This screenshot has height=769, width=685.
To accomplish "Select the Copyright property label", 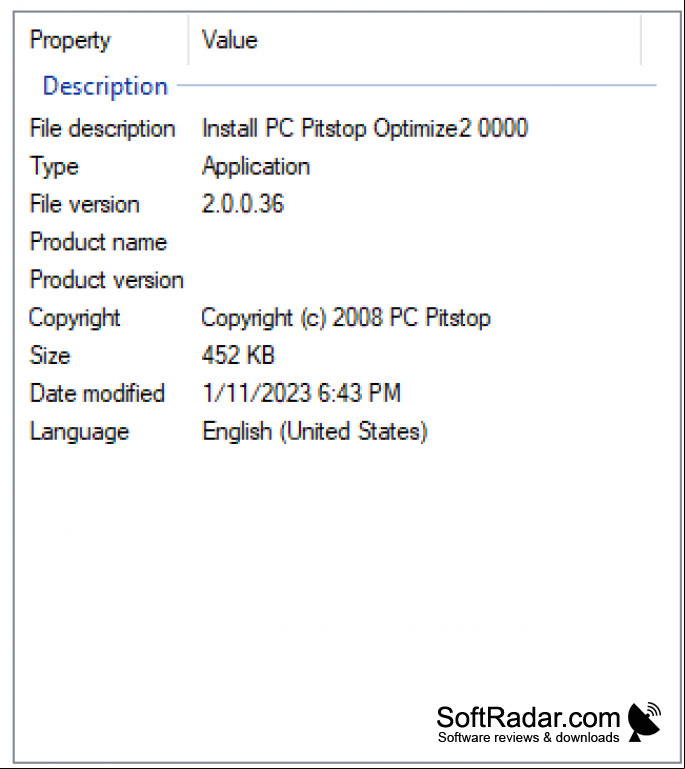I will tap(75, 318).
